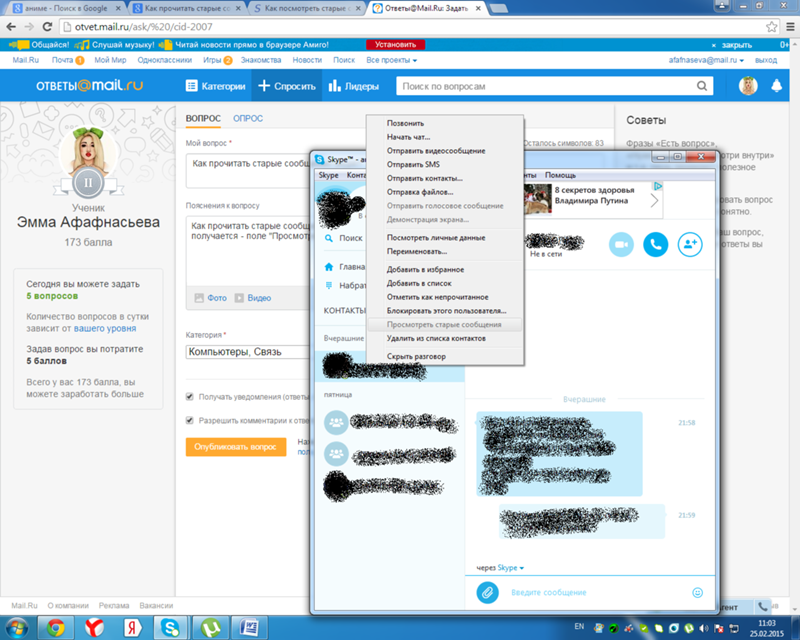This screenshot has width=800, height=640.
Task: Switch to the ОПРОС tab
Action: (248, 118)
